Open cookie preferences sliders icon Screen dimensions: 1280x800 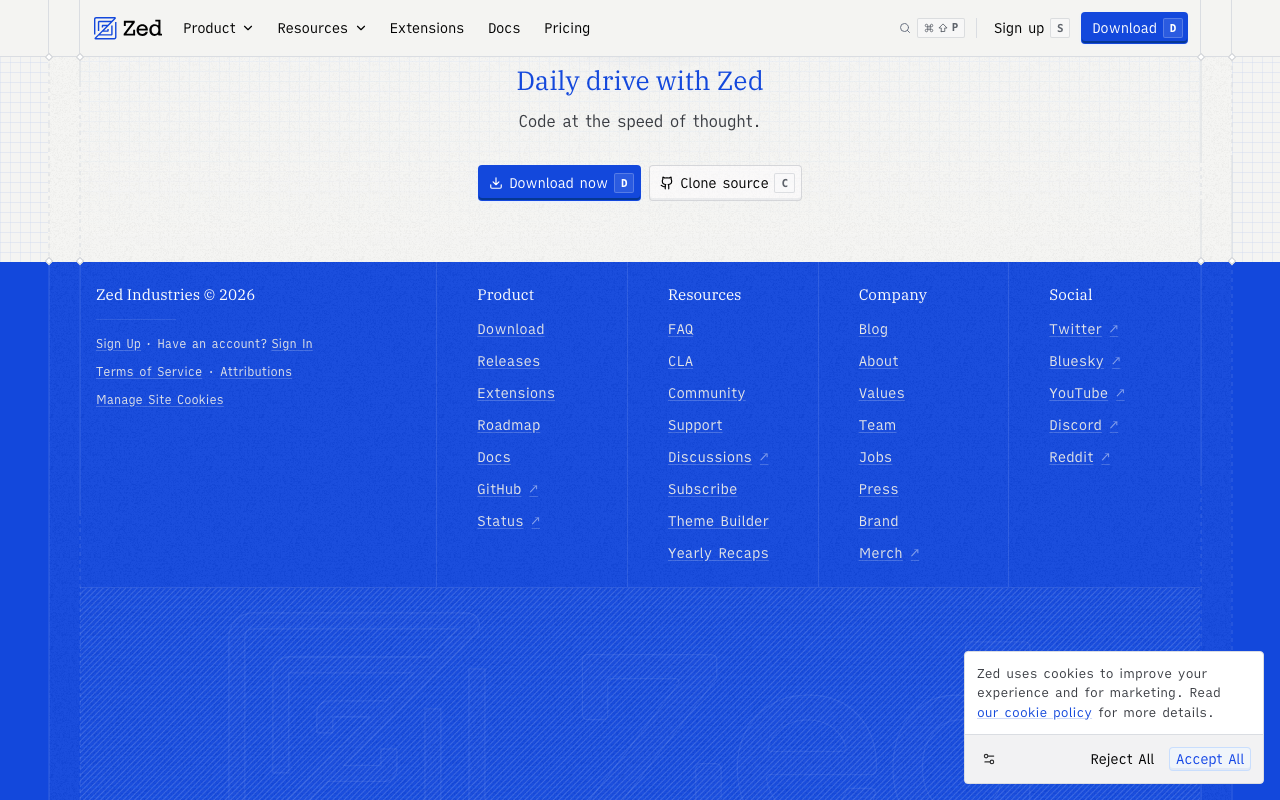tap(989, 759)
